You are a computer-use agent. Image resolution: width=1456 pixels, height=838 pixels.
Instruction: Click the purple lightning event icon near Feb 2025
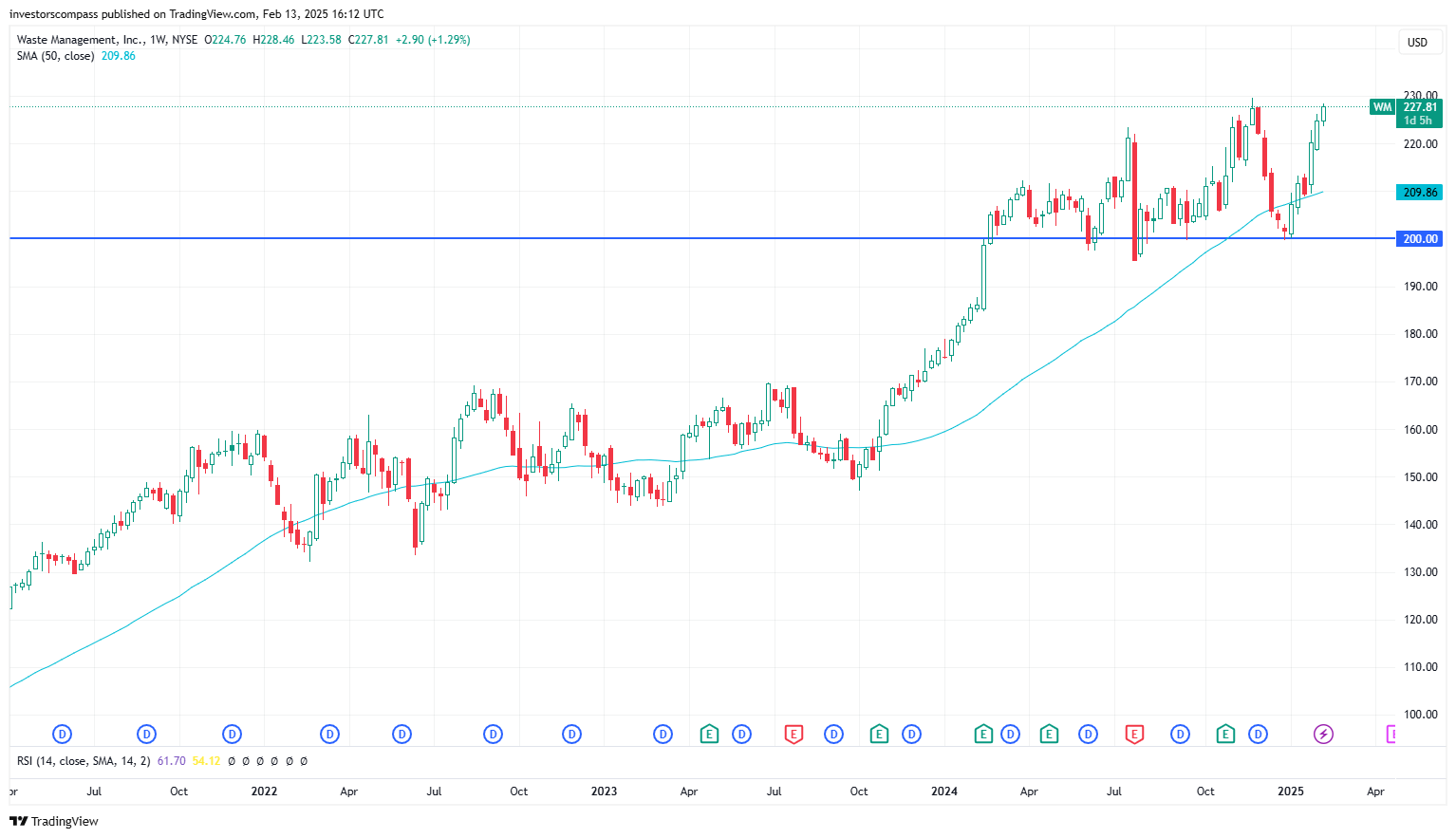point(1324,734)
